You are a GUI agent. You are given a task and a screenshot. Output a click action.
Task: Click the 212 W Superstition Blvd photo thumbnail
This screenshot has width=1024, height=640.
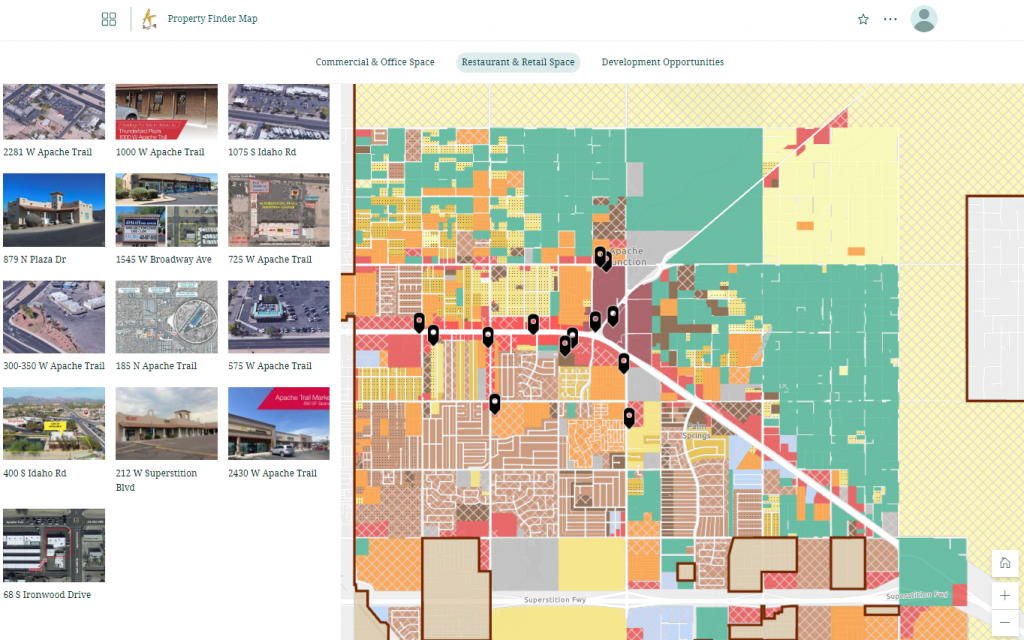click(166, 423)
